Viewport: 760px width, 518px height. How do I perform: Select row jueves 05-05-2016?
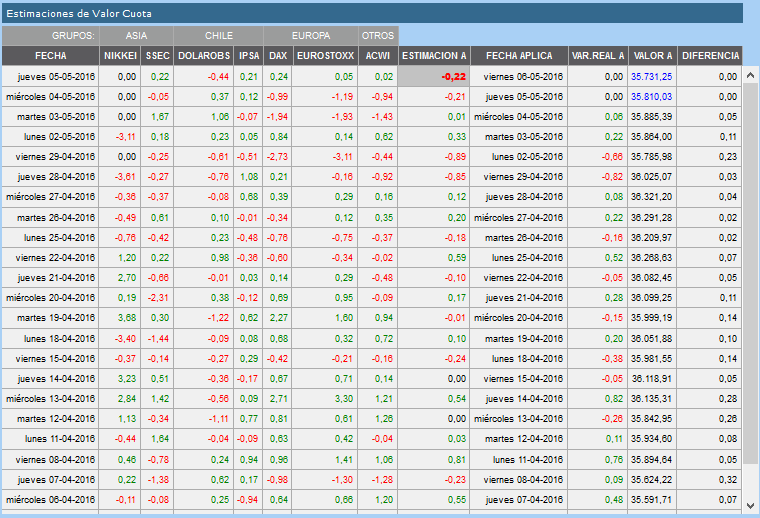click(x=372, y=77)
